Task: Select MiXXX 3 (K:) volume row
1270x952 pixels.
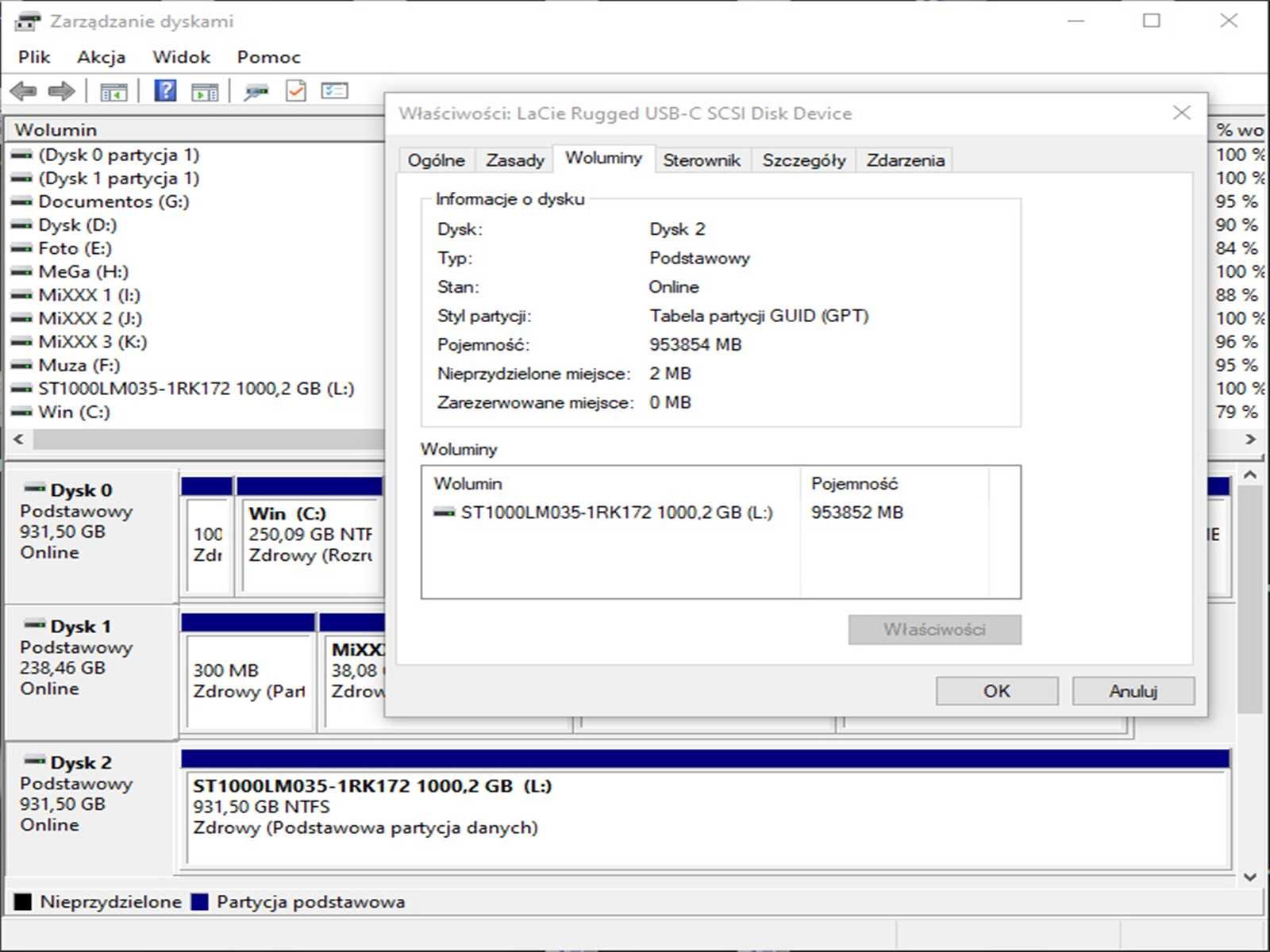Action: coord(196,342)
